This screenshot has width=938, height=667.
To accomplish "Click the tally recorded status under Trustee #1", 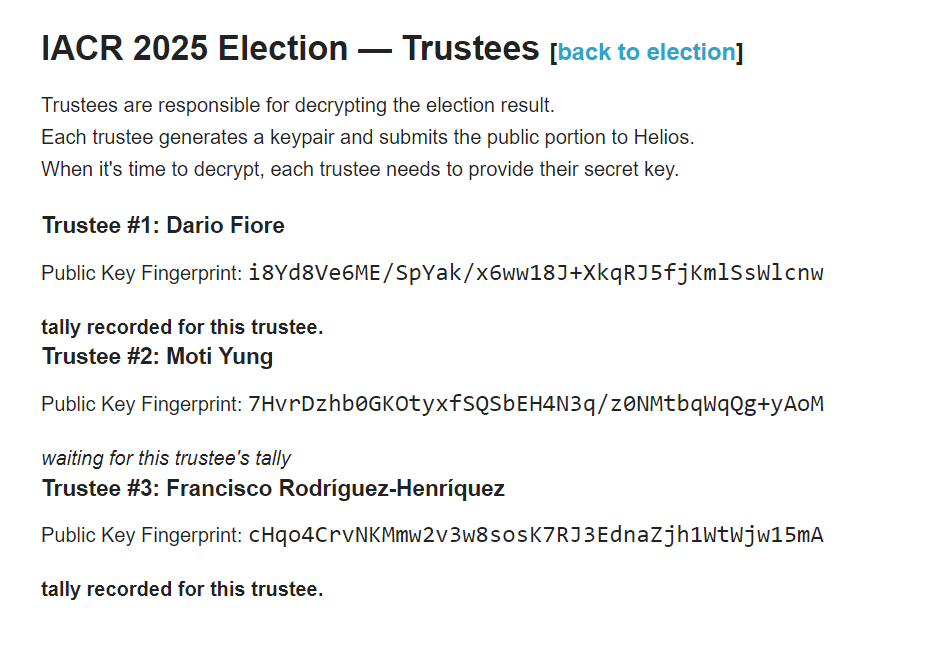I will point(182,327).
